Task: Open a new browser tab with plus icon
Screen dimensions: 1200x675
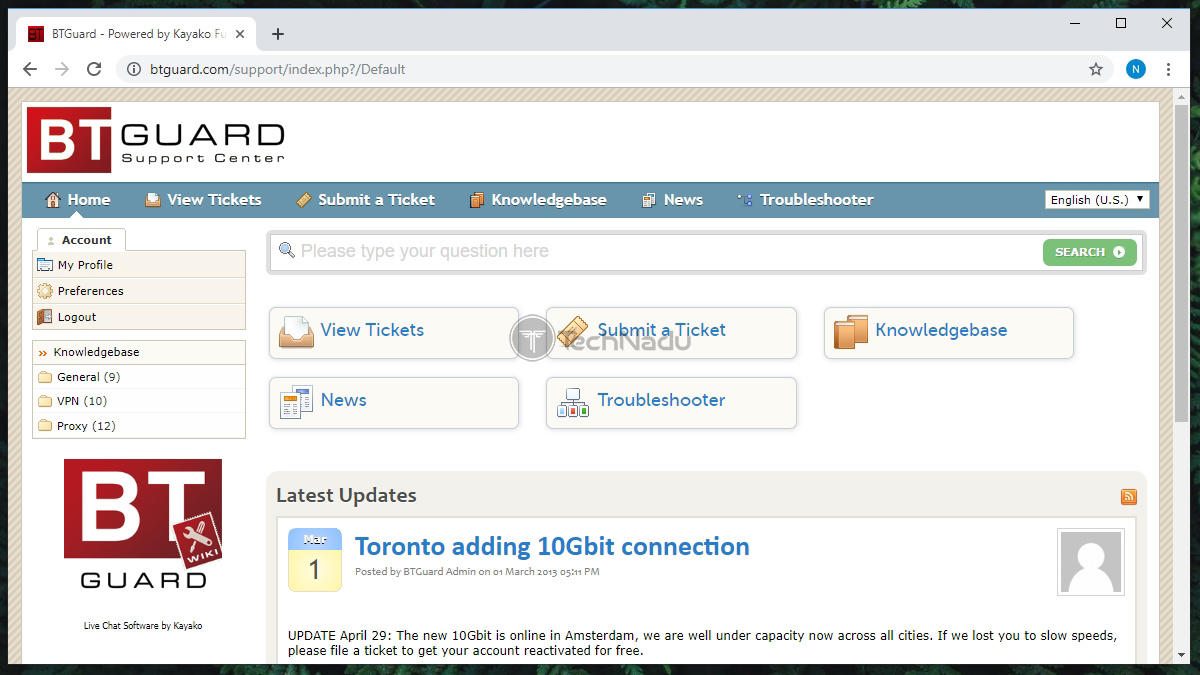Action: (x=278, y=34)
